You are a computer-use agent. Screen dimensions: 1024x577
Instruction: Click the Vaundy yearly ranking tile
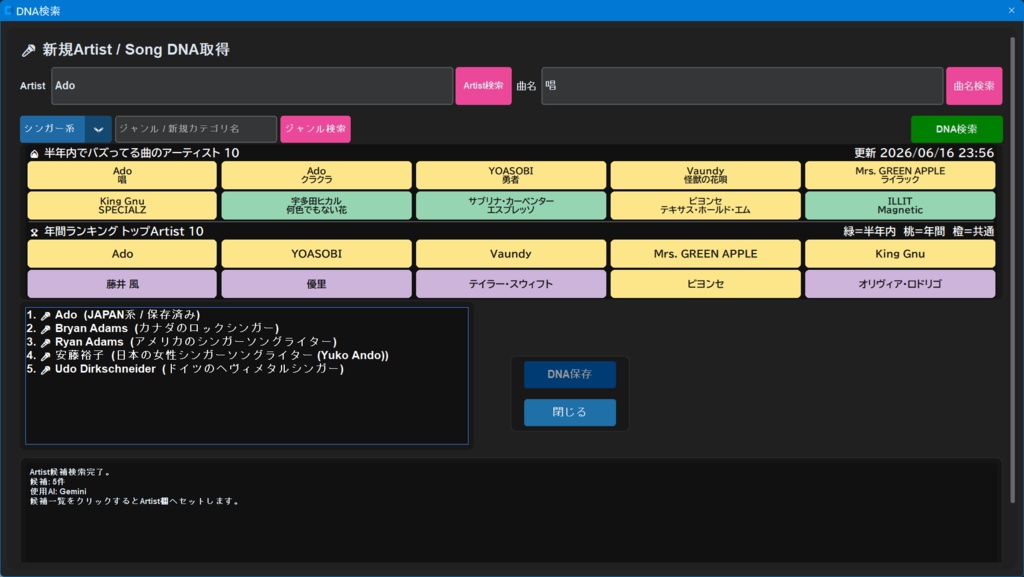(511, 254)
